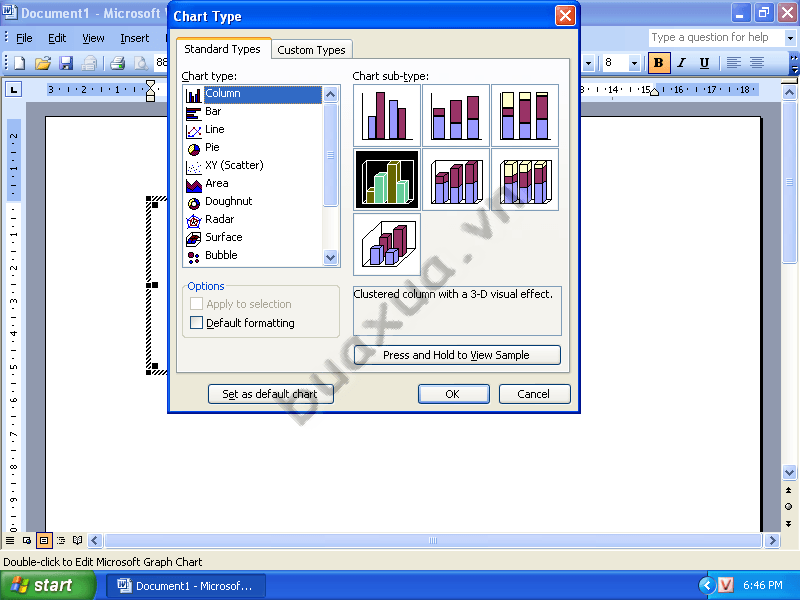The width and height of the screenshot is (800, 600).
Task: Open the font size dropdown arrow
Action: pyautogui.click(x=634, y=63)
